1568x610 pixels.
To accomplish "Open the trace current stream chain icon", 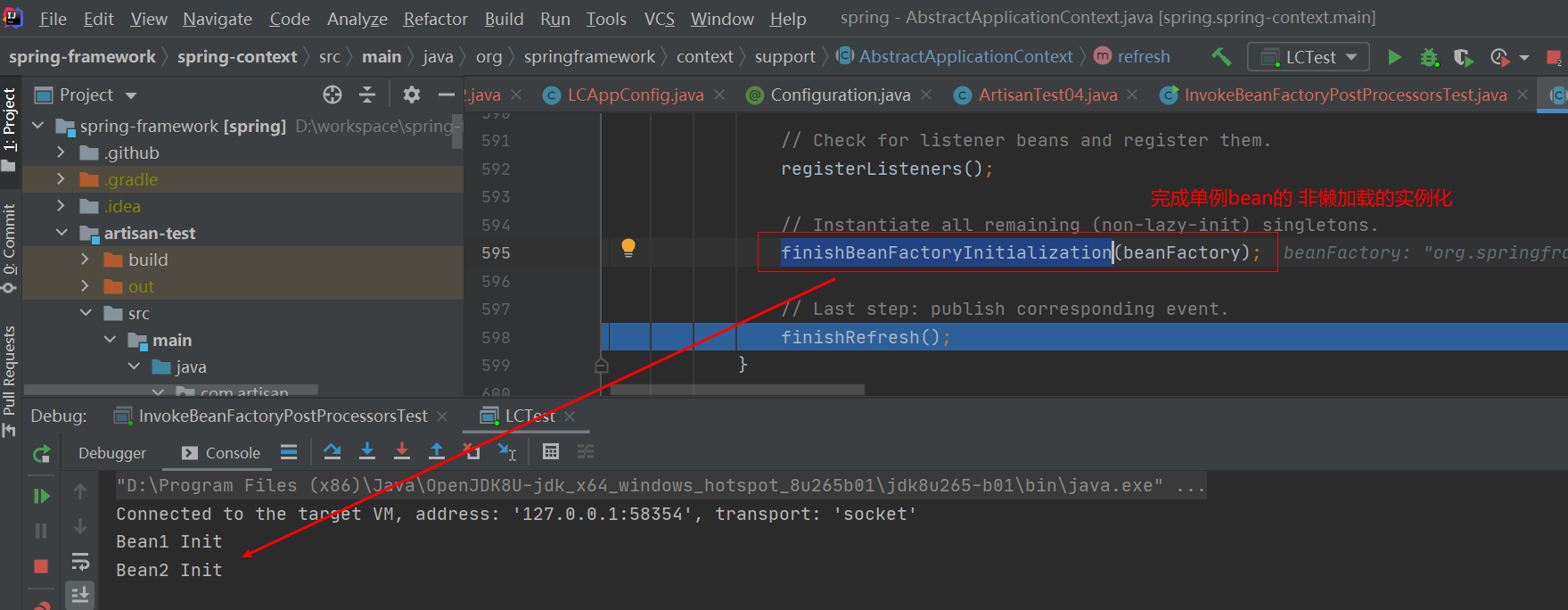I will tap(586, 452).
